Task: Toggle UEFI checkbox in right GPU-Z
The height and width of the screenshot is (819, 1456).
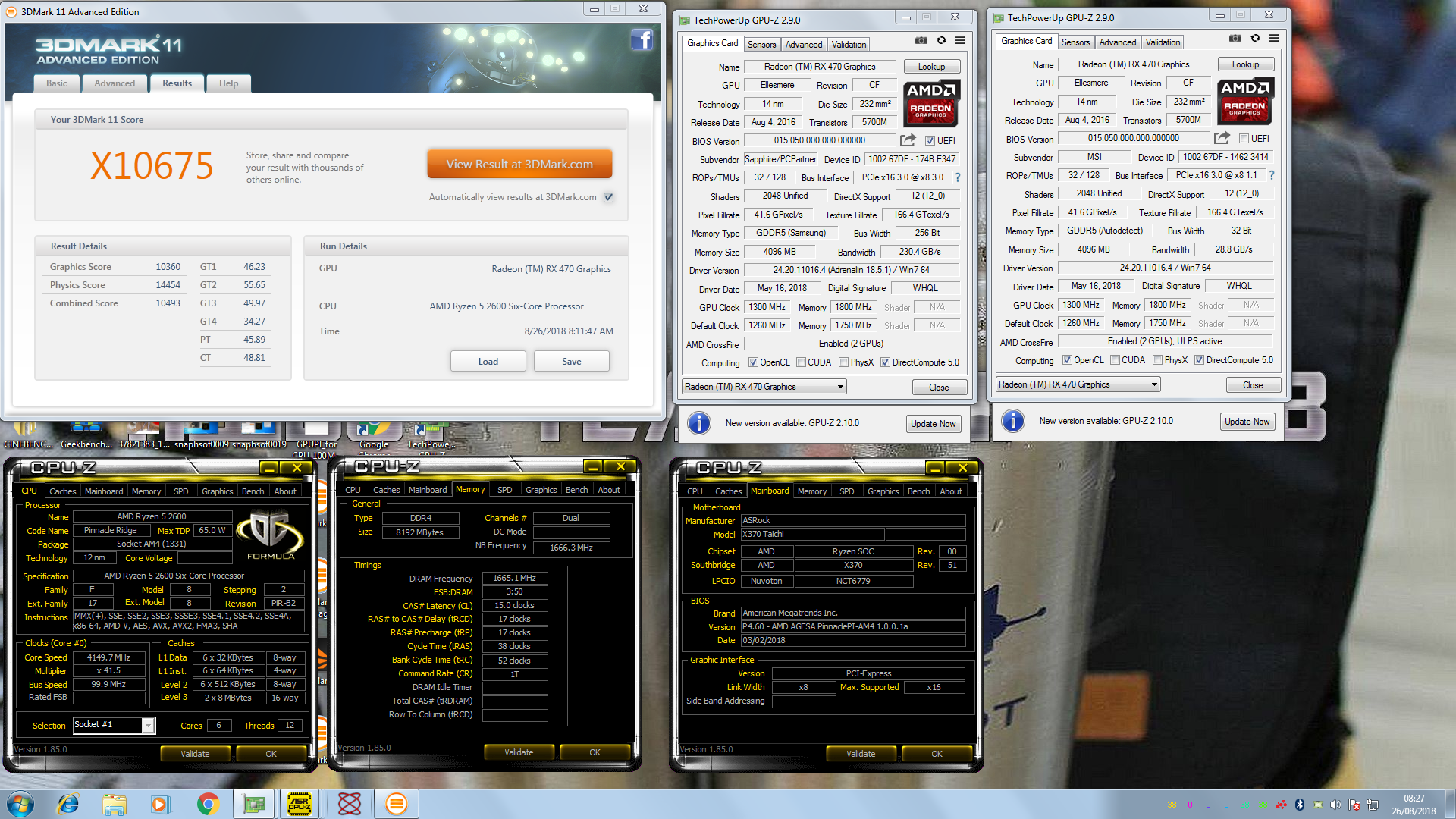Action: pyautogui.click(x=1244, y=139)
